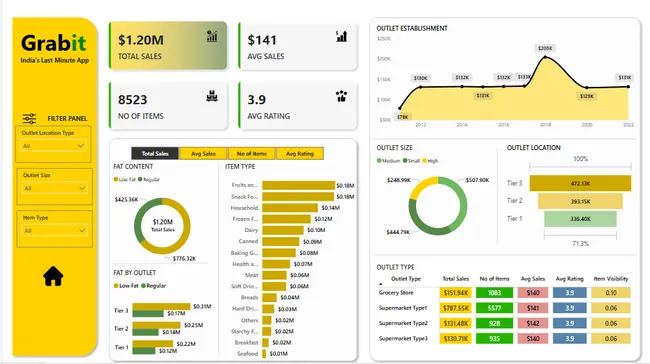Click the bar chart icon on the Total Sales card
This screenshot has height=364, width=650.
point(212,36)
